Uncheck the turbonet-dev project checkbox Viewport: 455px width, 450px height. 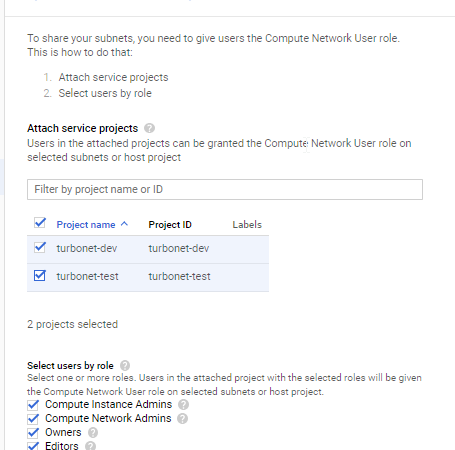tap(40, 247)
